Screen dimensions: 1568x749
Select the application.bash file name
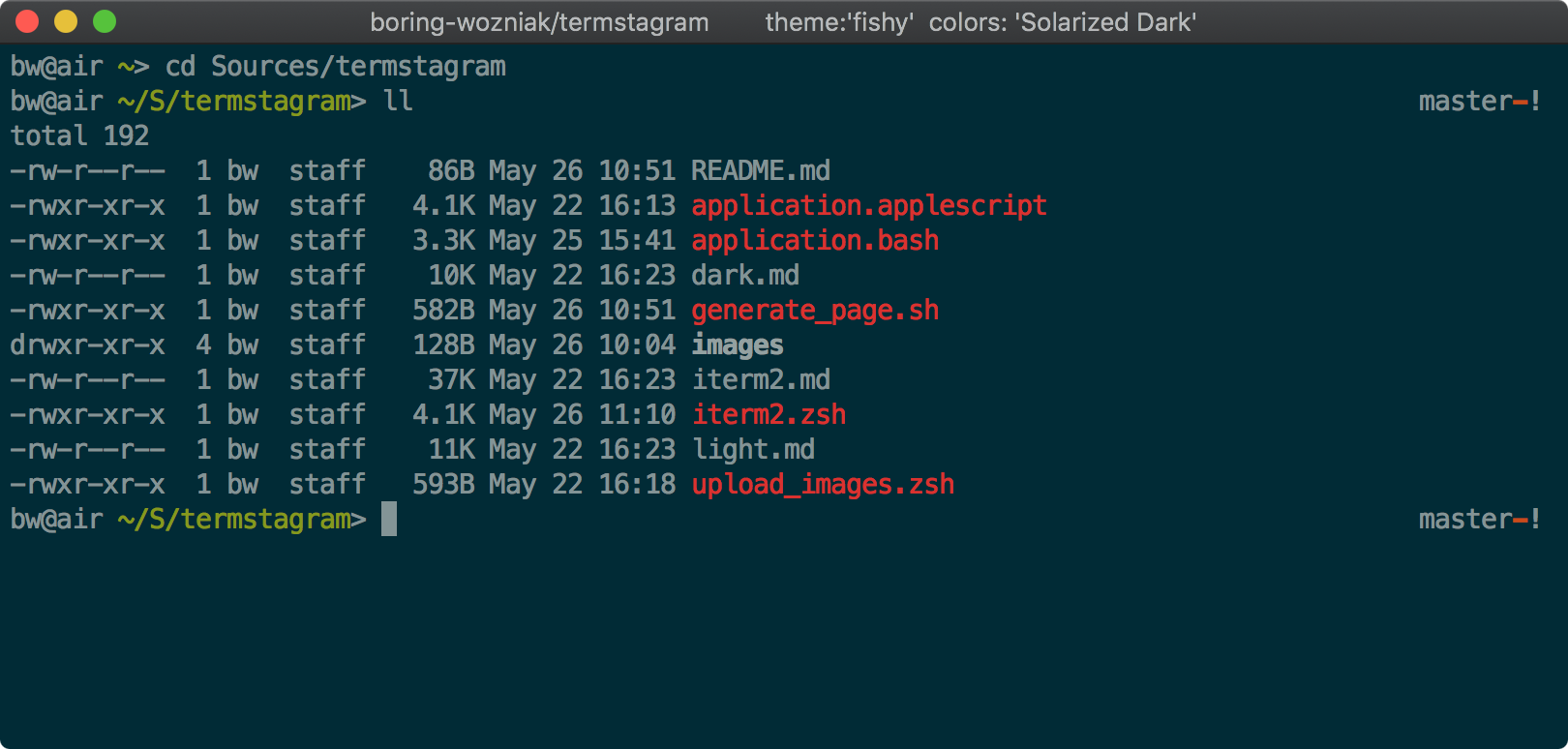pyautogui.click(x=815, y=241)
